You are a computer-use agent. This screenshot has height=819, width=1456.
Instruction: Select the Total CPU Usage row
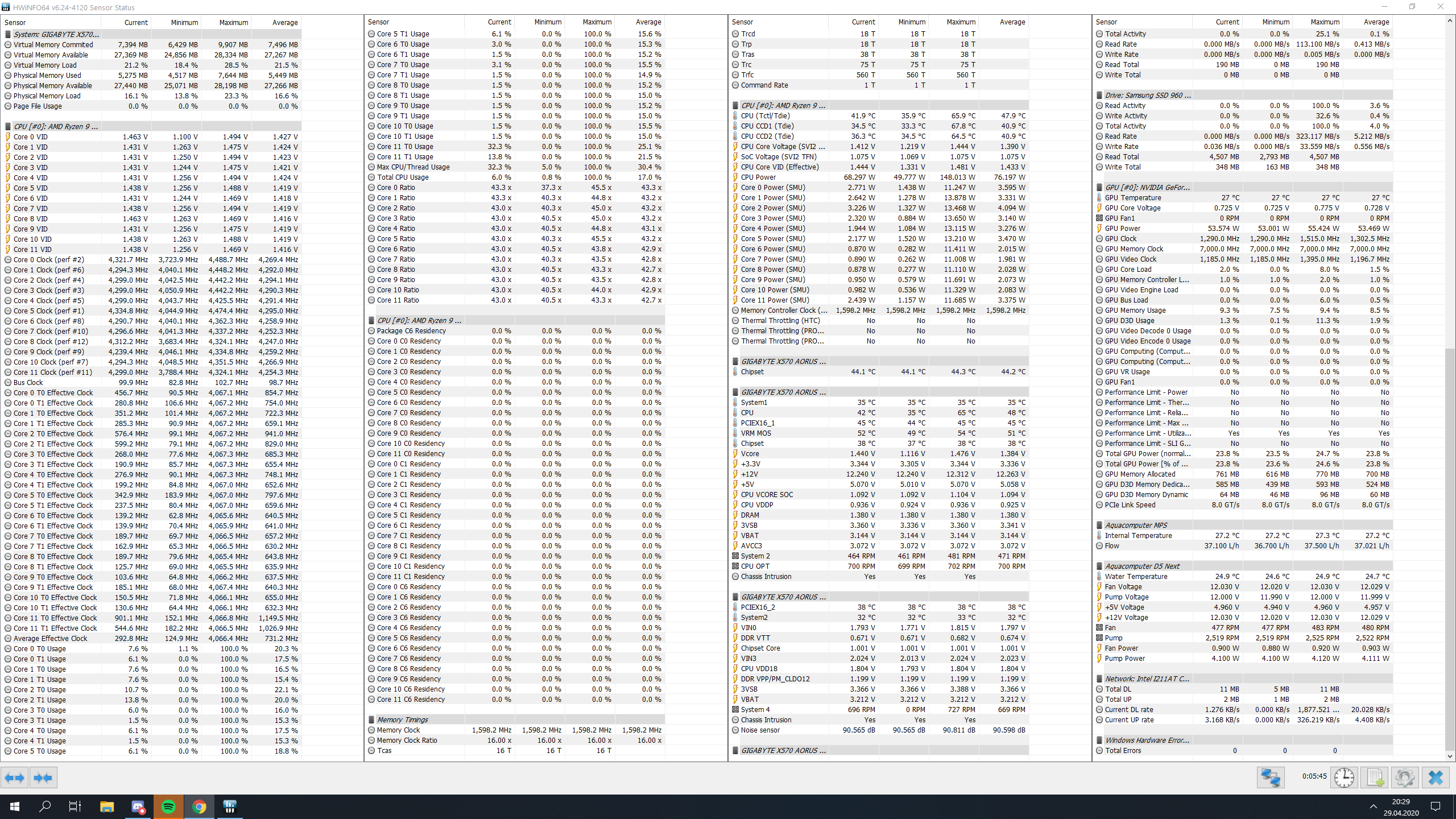pos(403,177)
